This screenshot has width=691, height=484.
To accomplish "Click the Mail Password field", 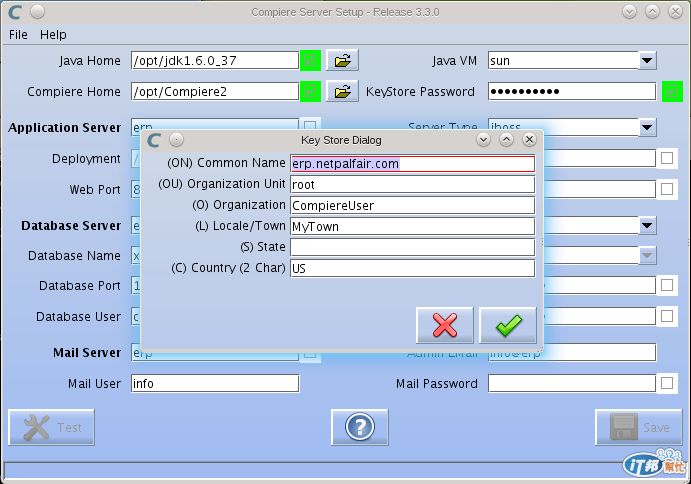I will 572,383.
